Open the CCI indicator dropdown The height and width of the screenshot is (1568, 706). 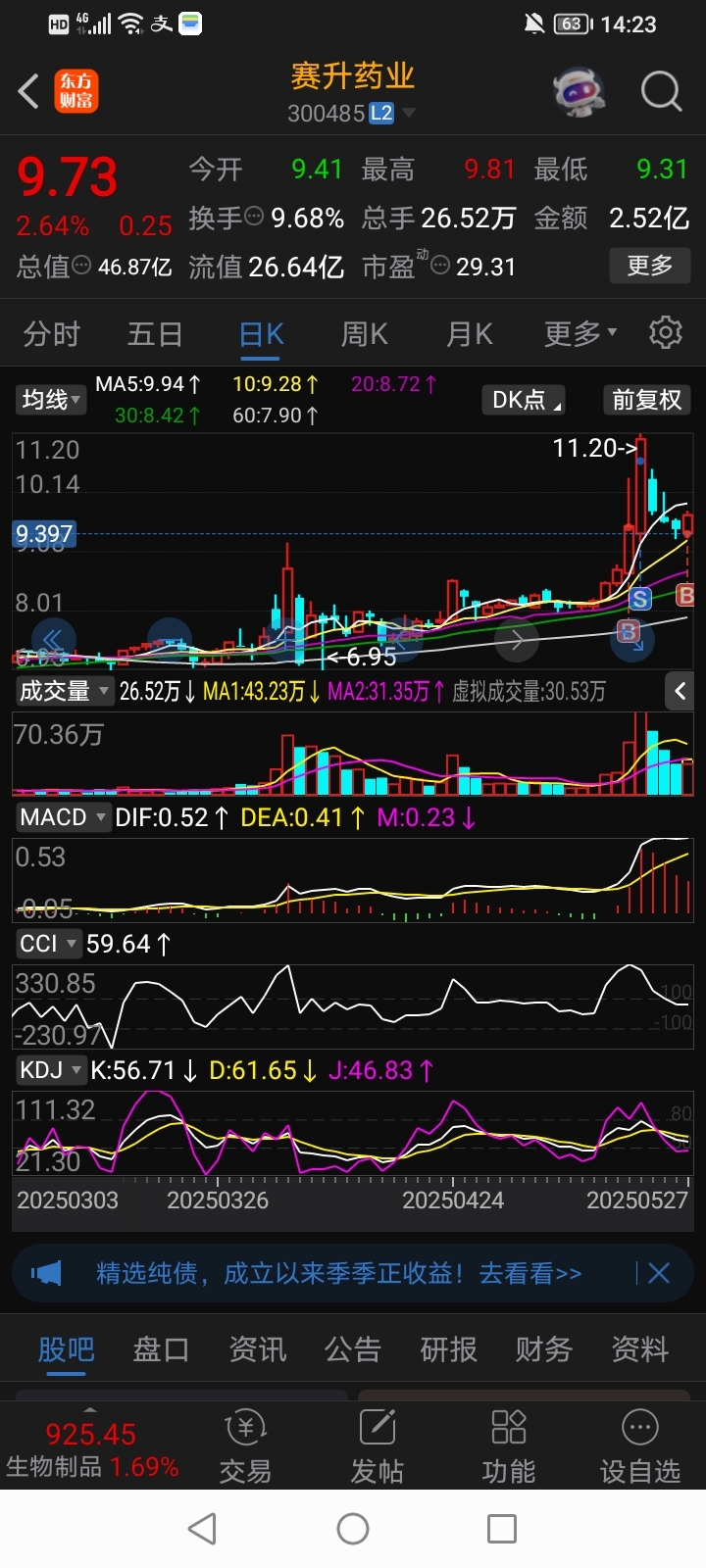[x=47, y=944]
